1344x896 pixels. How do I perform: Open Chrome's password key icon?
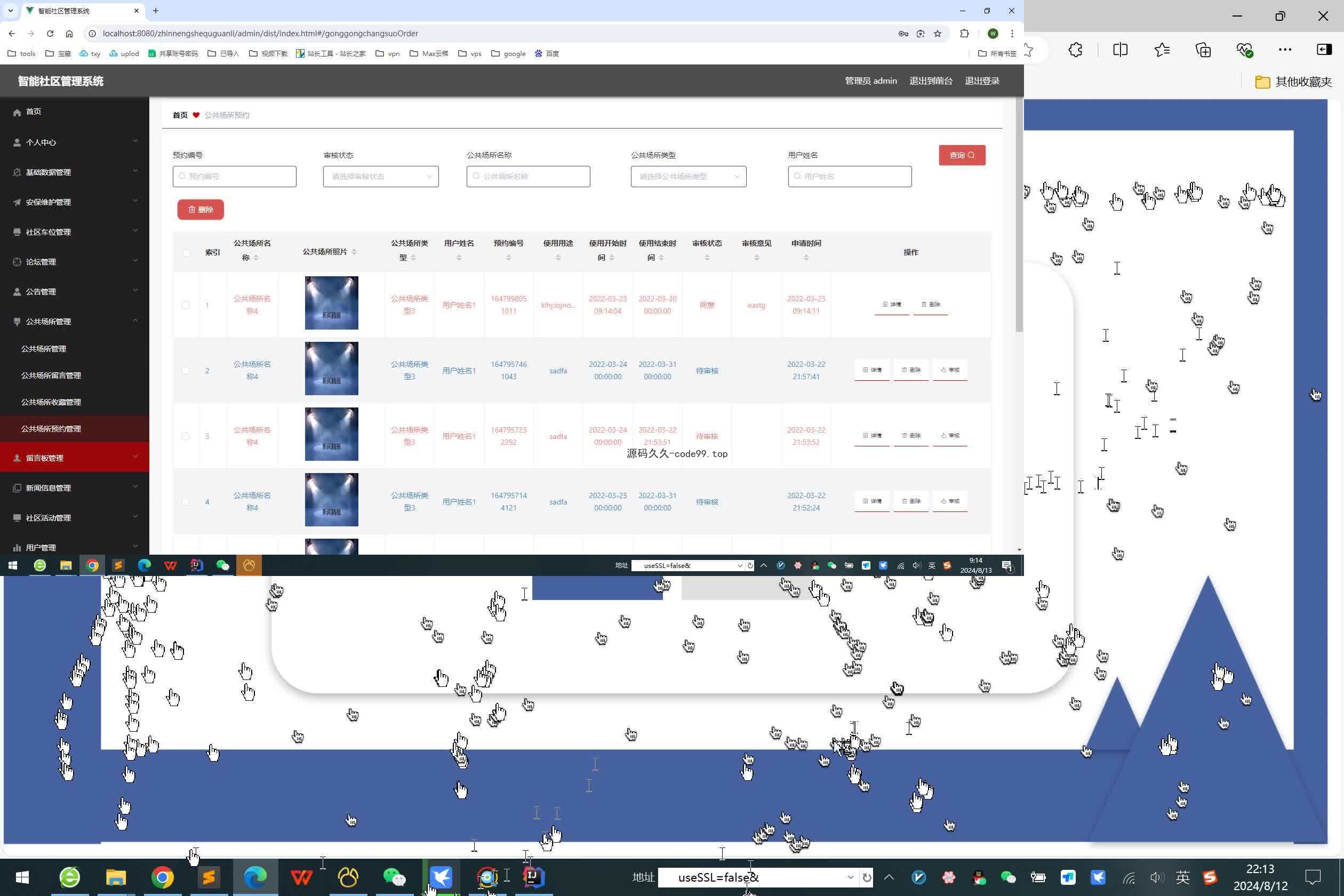coord(903,34)
